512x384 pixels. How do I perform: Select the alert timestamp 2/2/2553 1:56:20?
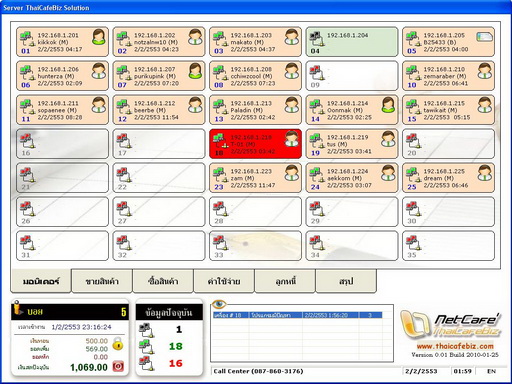coord(326,315)
